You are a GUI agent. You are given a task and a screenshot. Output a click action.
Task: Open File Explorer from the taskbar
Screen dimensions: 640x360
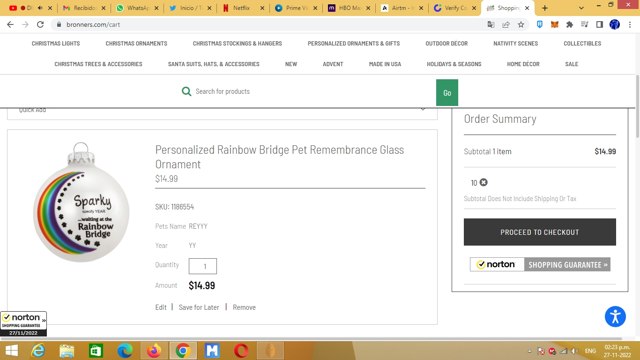[x=67, y=351]
